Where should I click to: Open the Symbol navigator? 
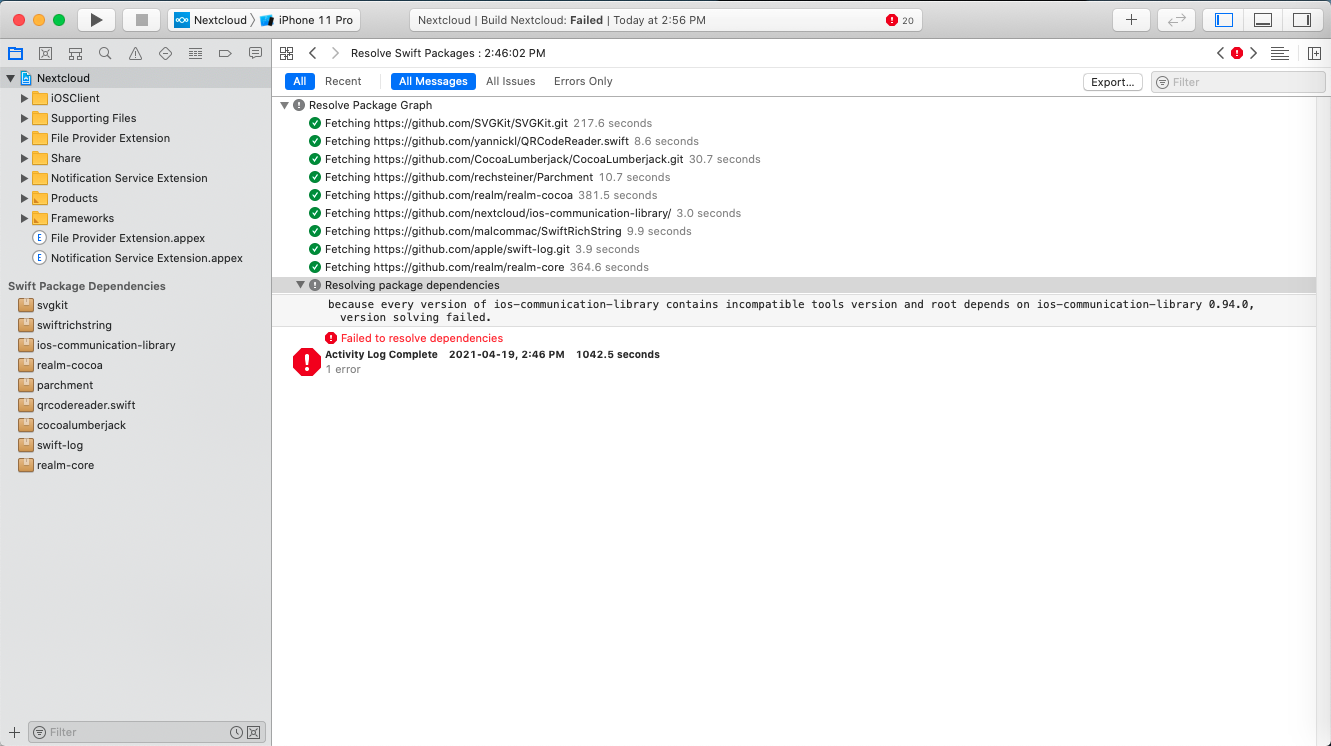click(x=75, y=53)
